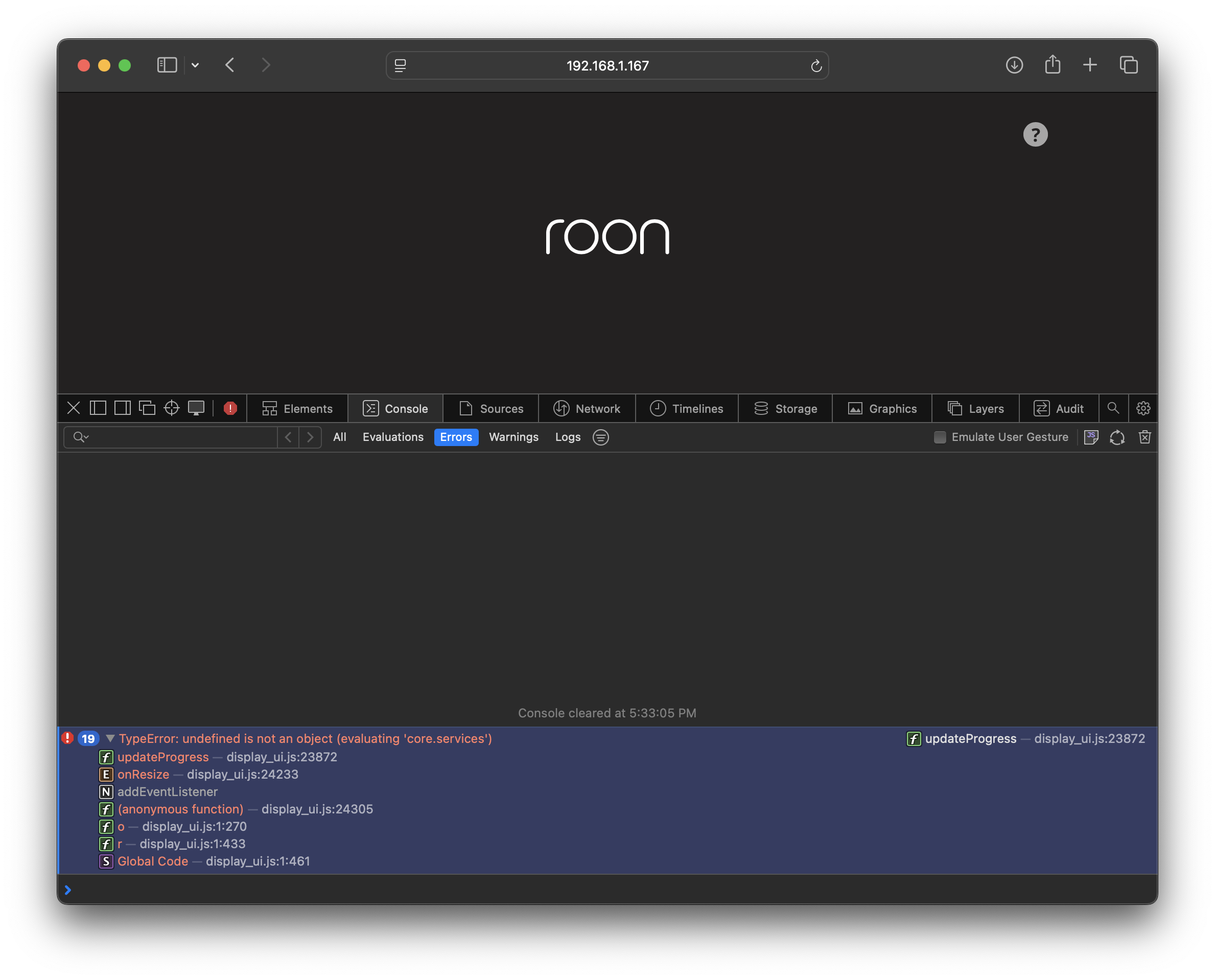Close the Web Inspector with the X icon
The height and width of the screenshot is (980, 1215).
tap(74, 408)
